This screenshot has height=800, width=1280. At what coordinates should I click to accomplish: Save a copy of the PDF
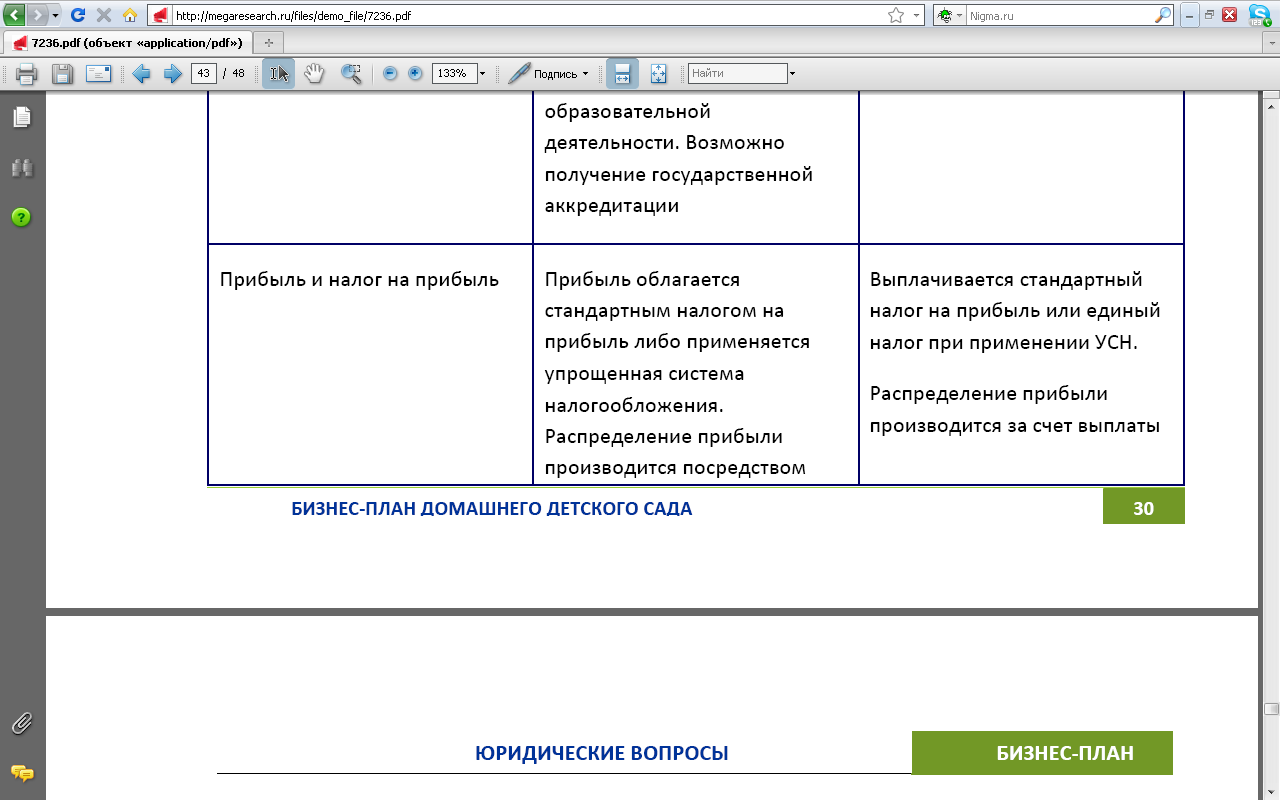click(x=62, y=73)
